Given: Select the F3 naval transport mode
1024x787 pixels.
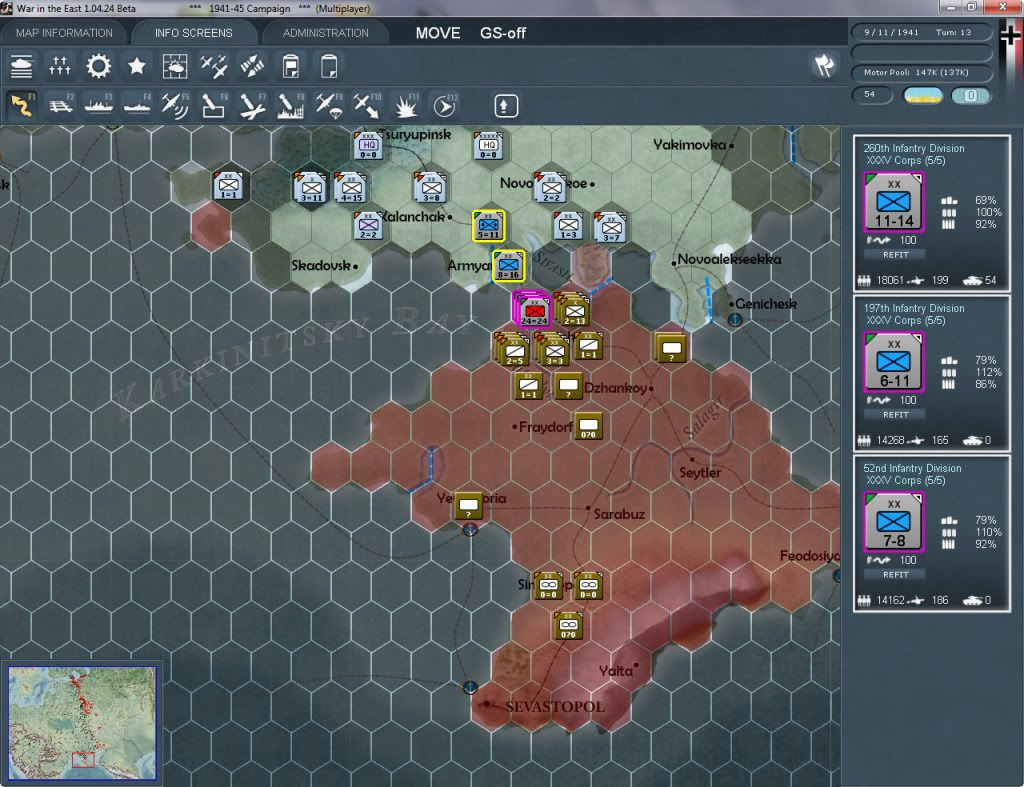Looking at the screenshot, I should (99, 106).
